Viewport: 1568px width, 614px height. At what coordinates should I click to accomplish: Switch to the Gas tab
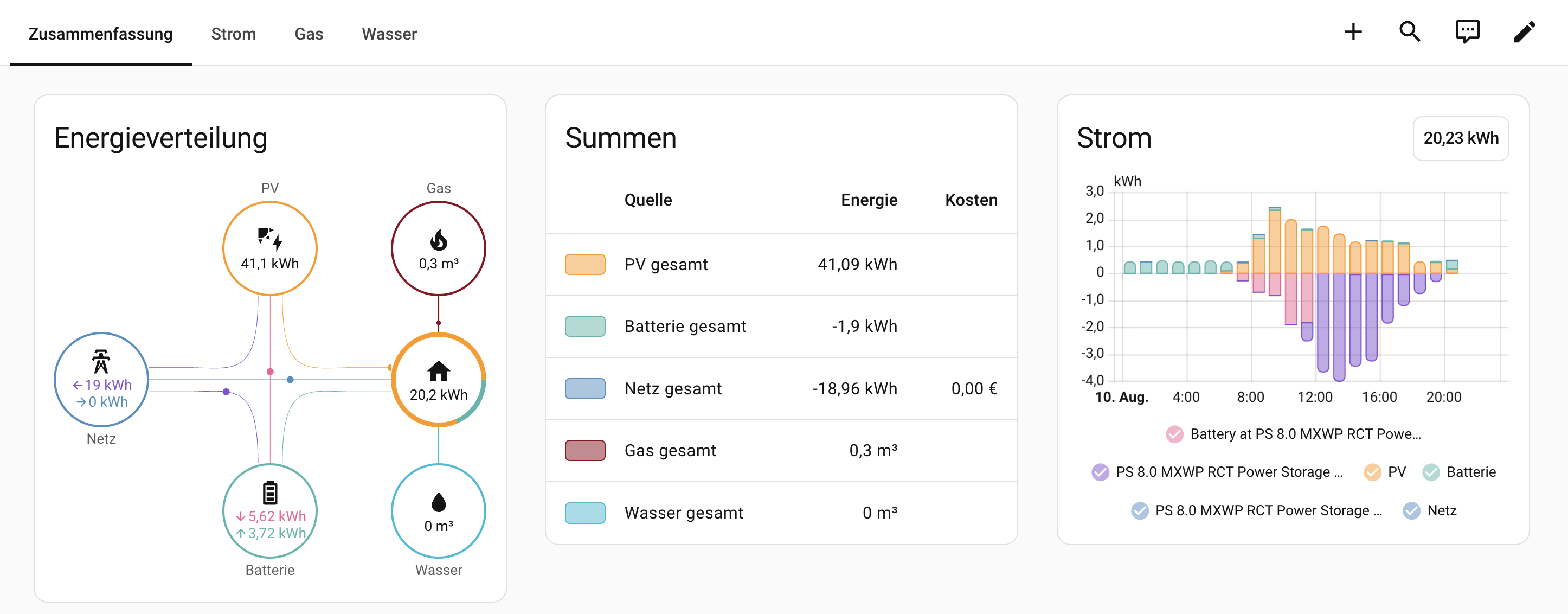tap(309, 34)
